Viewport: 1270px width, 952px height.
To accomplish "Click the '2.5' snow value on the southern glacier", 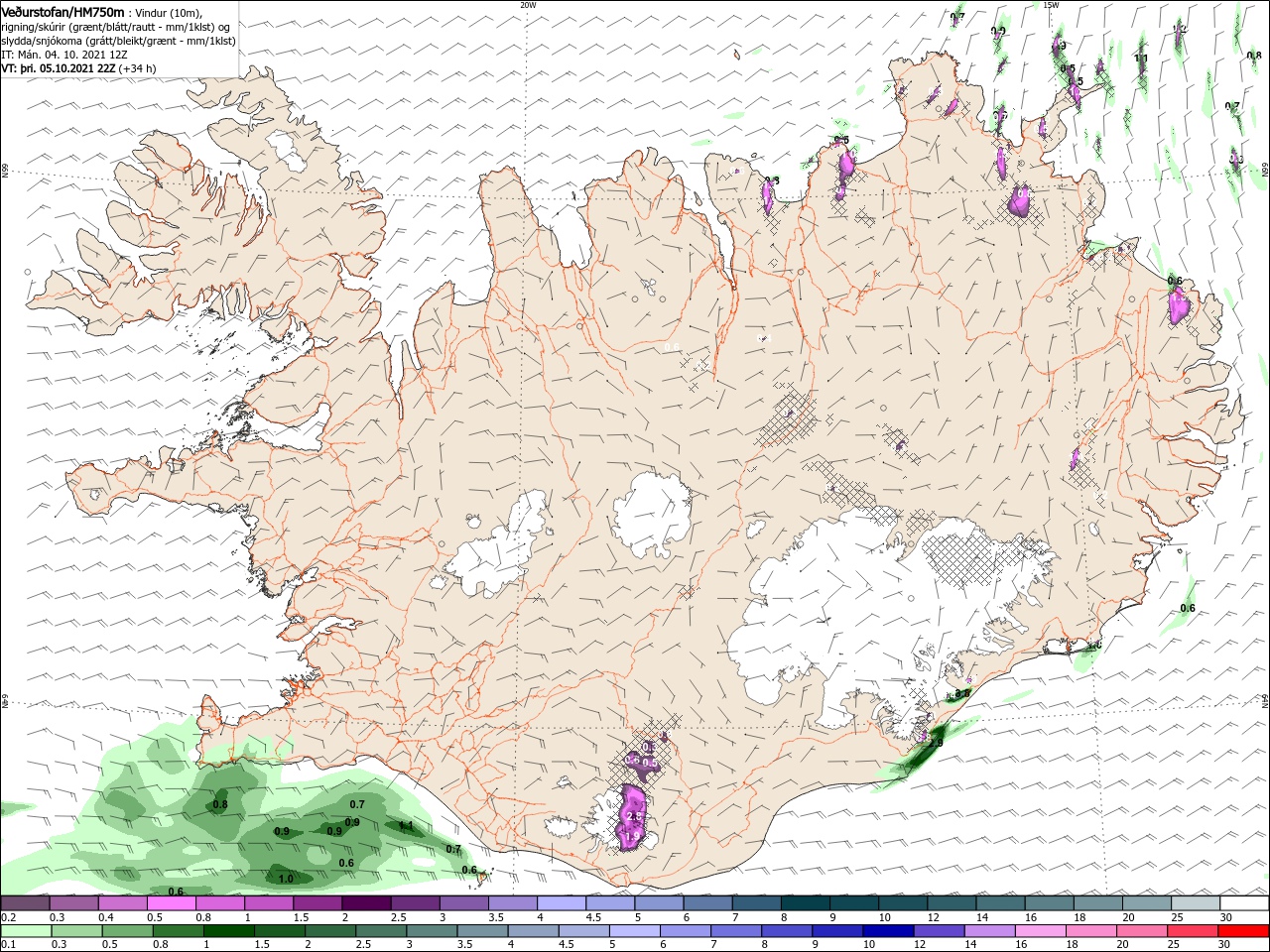I will coord(635,816).
